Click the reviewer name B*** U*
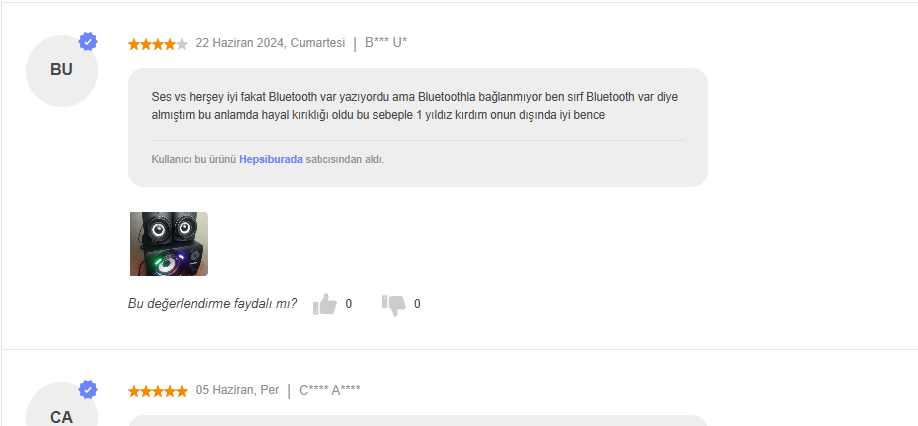 [x=386, y=43]
